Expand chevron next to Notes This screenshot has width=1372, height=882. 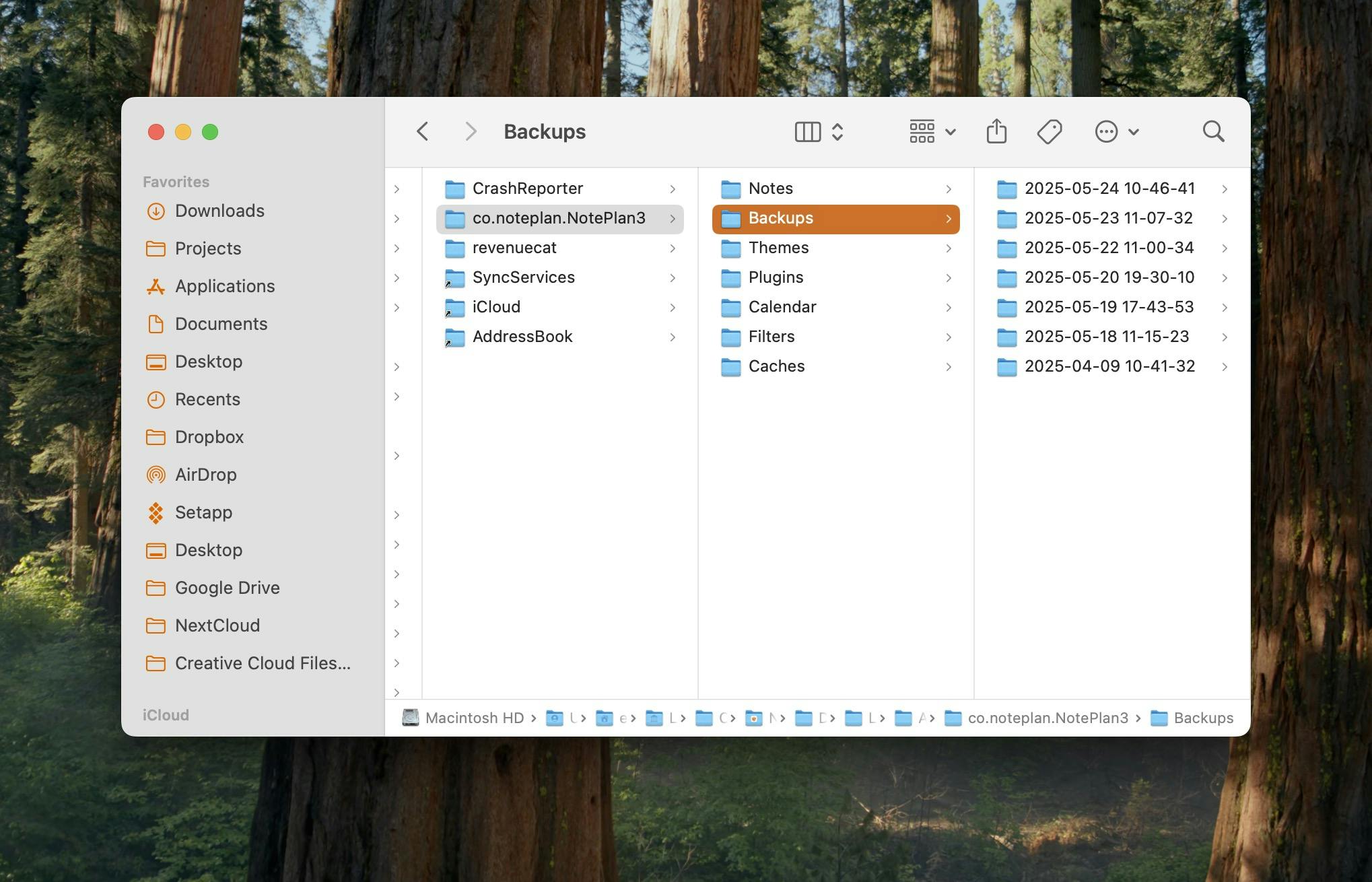(949, 189)
